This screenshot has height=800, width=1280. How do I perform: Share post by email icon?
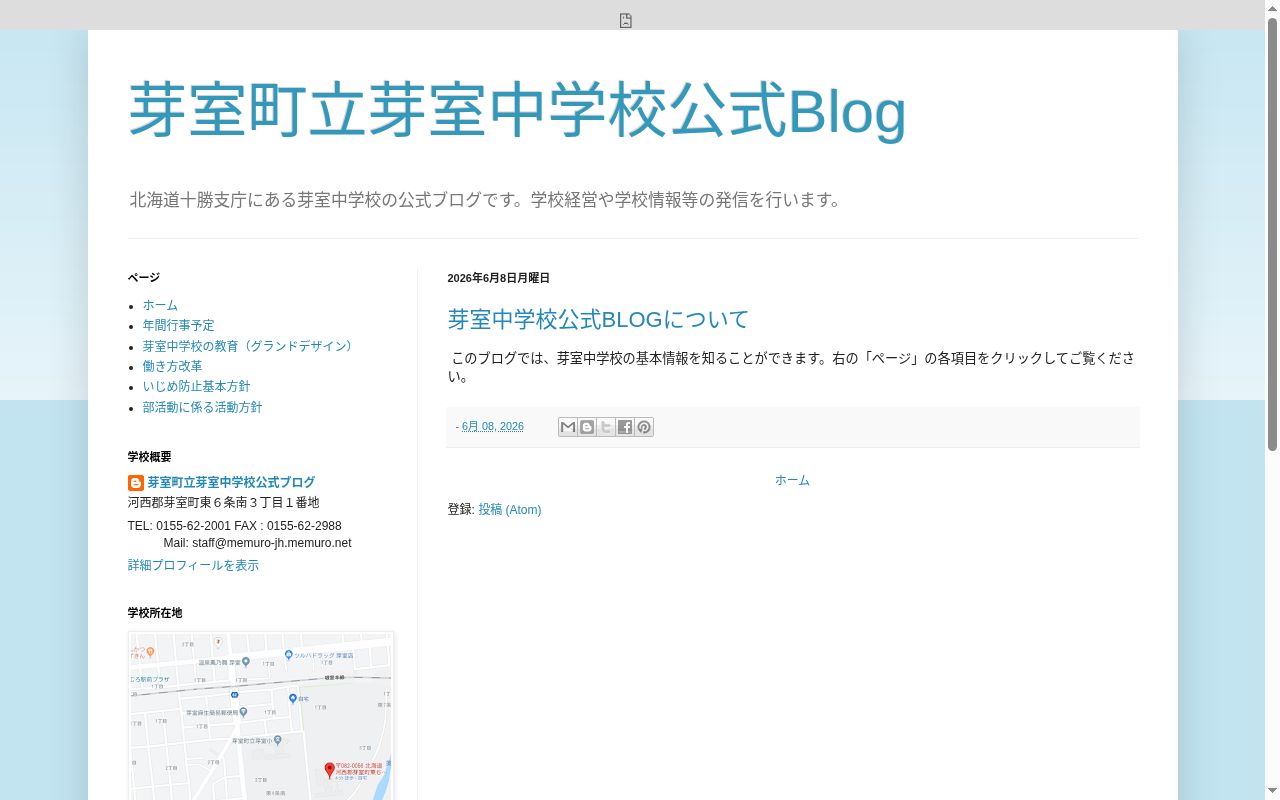pyautogui.click(x=568, y=427)
